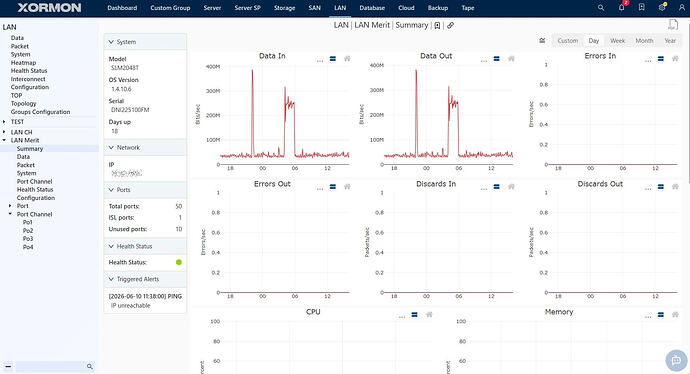This screenshot has width=690, height=374.
Task: Open the Dashboard menu
Action: [122, 8]
